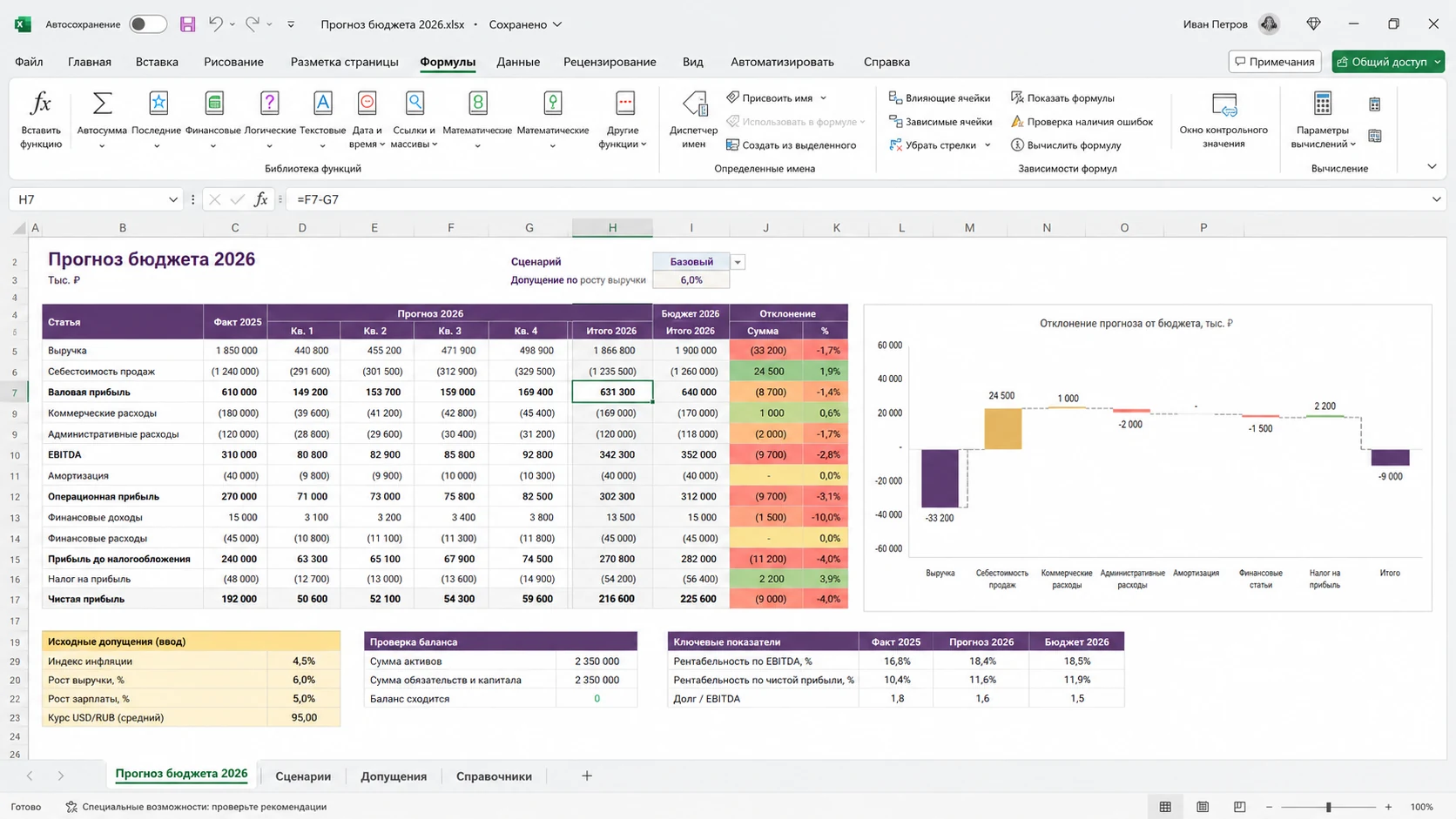Image resolution: width=1456 pixels, height=819 pixels.
Task: Open Окно контрольного значения
Action: pyautogui.click(x=1223, y=119)
